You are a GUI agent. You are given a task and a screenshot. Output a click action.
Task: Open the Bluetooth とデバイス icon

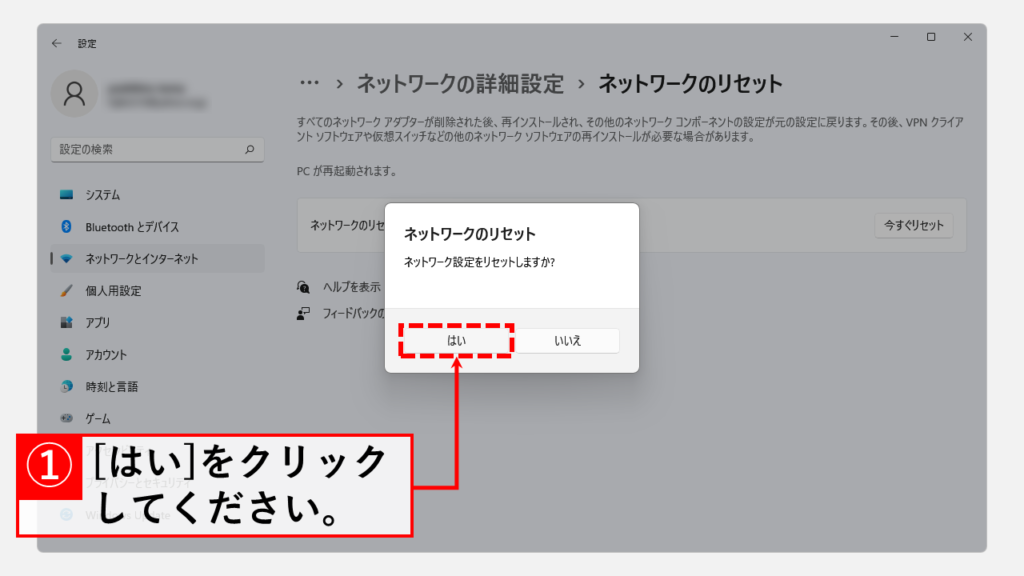67,227
